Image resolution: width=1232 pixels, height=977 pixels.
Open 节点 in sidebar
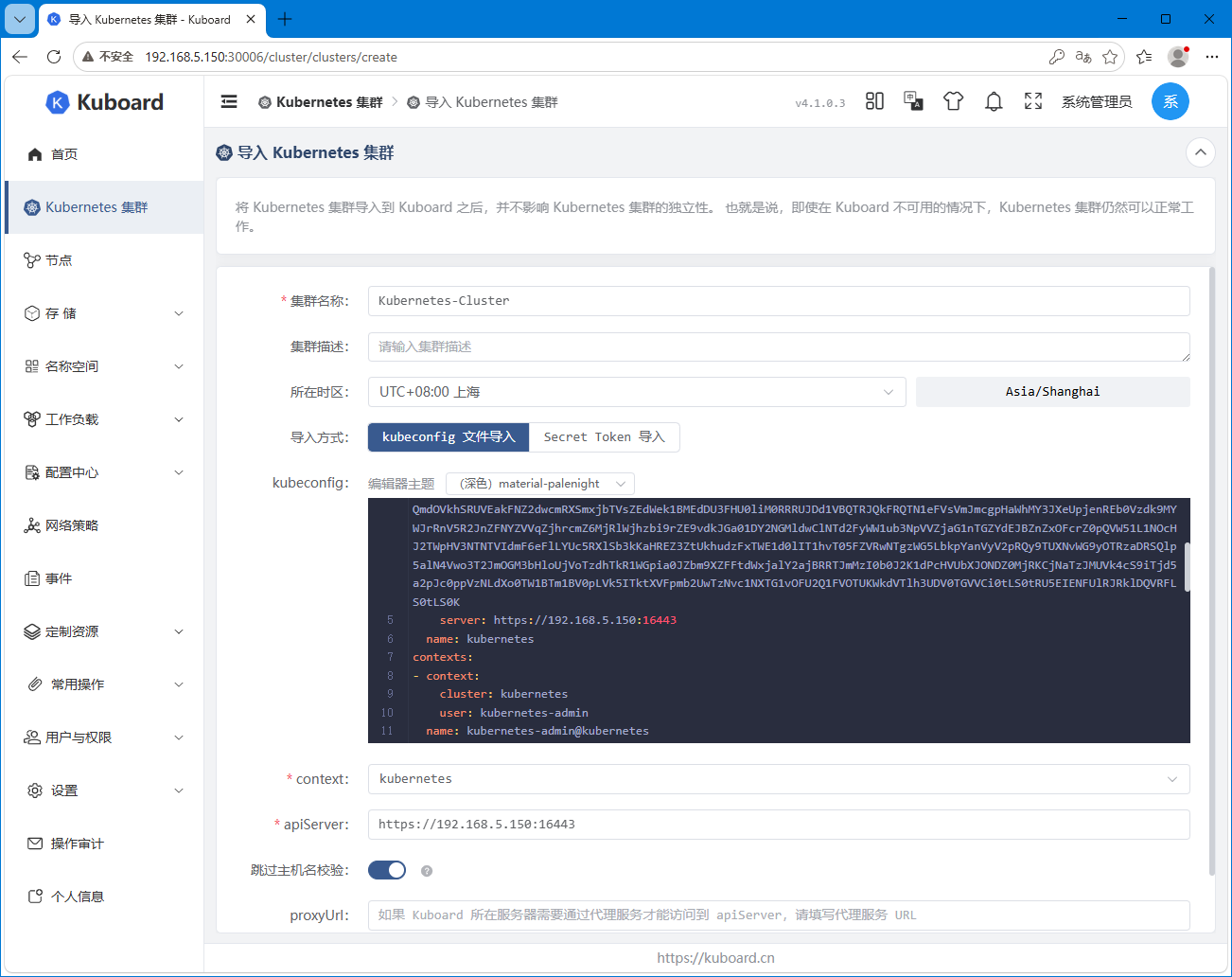coord(104,260)
